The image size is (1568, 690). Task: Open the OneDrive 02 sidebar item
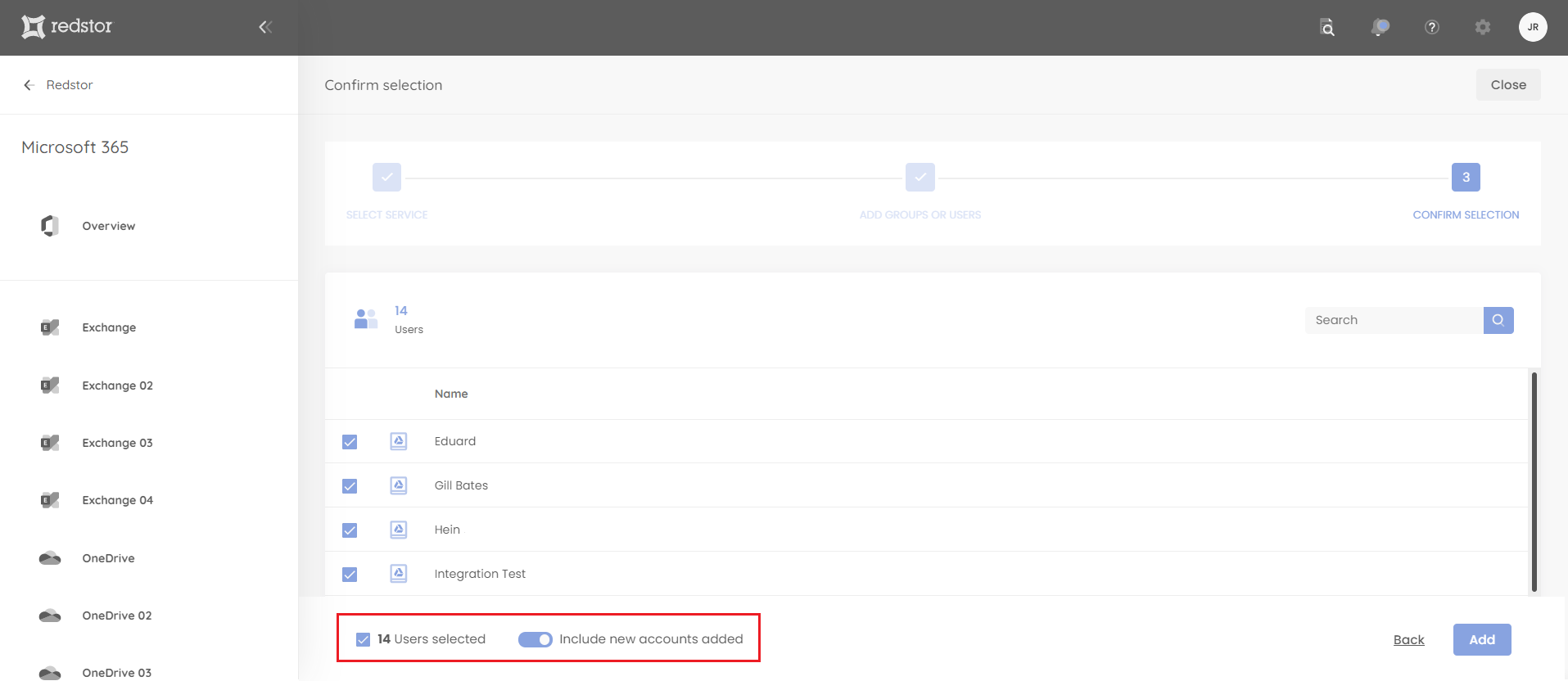pos(116,616)
